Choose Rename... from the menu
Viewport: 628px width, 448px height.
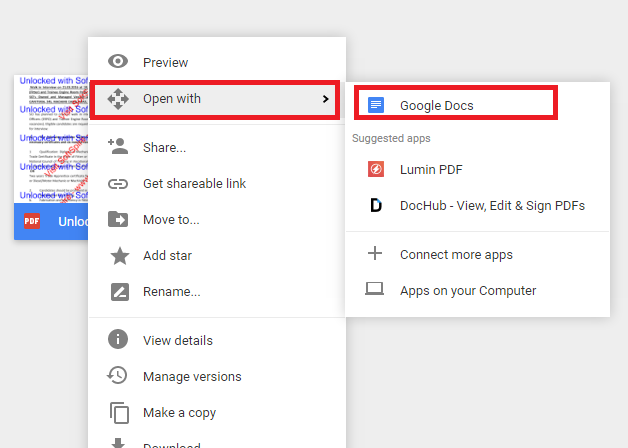tap(217, 291)
